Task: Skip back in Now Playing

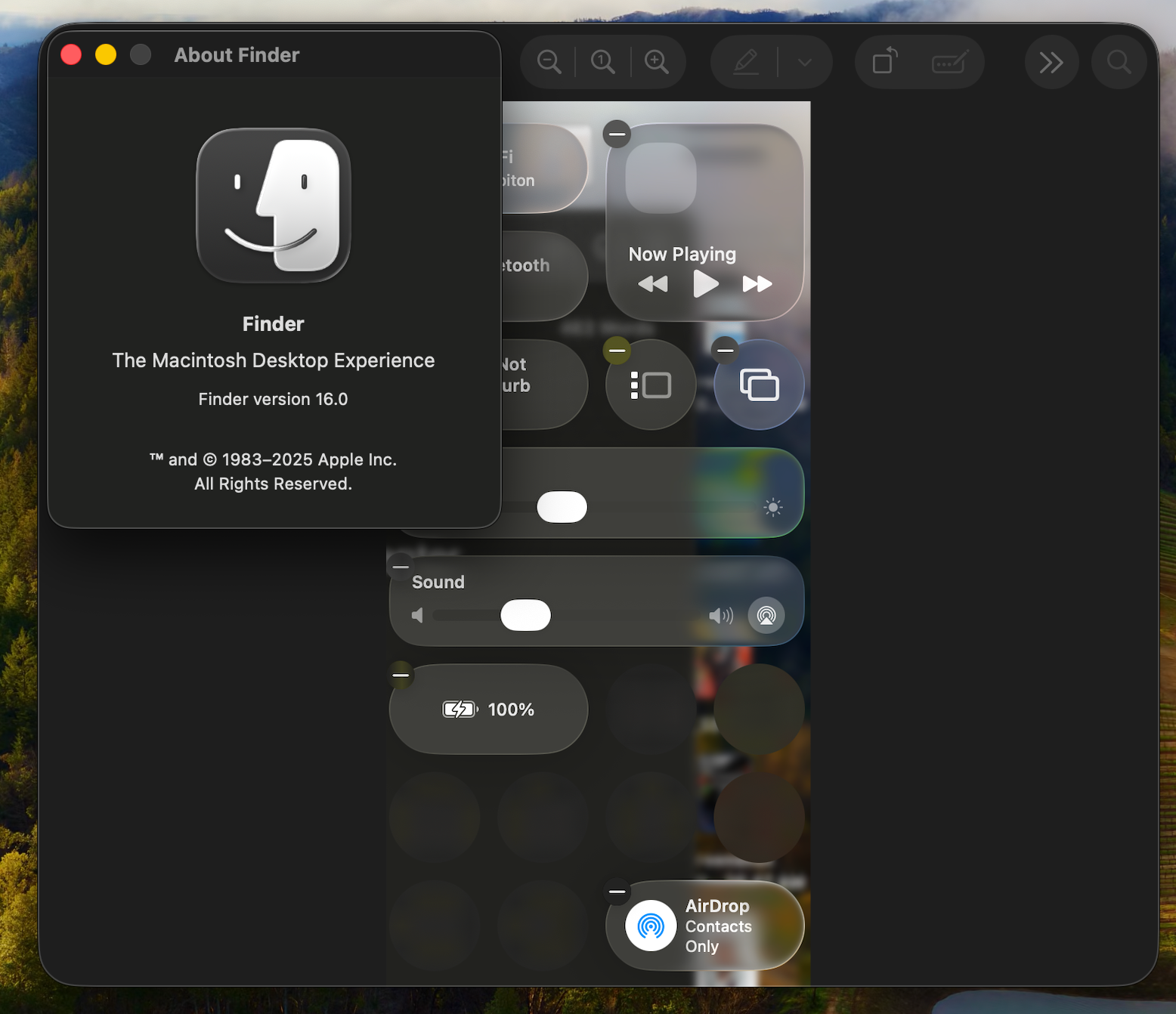Action: click(653, 284)
